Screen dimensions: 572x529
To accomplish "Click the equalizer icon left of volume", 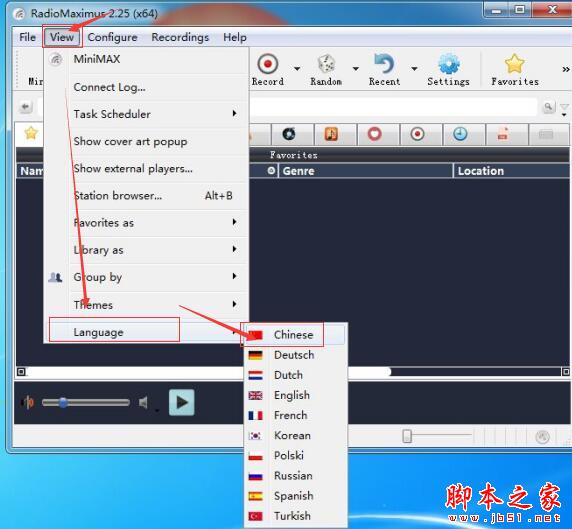I will pos(28,402).
